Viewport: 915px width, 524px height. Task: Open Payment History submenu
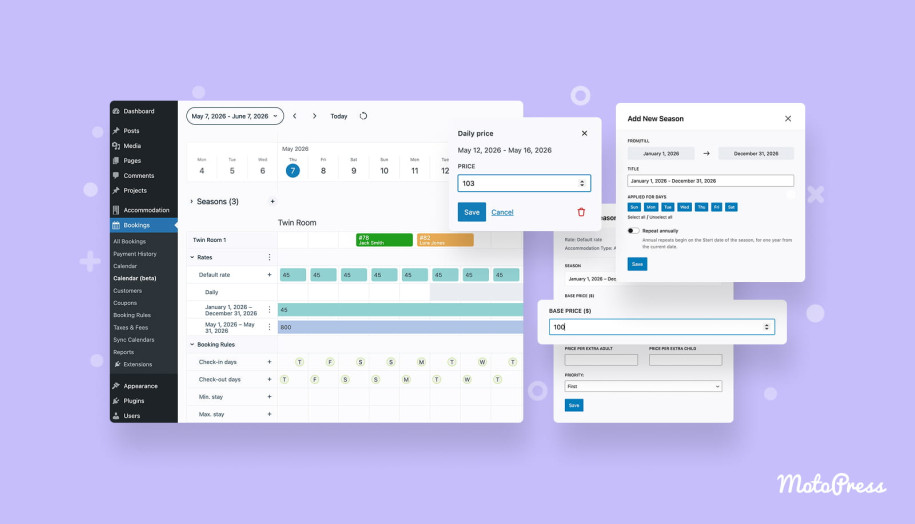tap(135, 254)
